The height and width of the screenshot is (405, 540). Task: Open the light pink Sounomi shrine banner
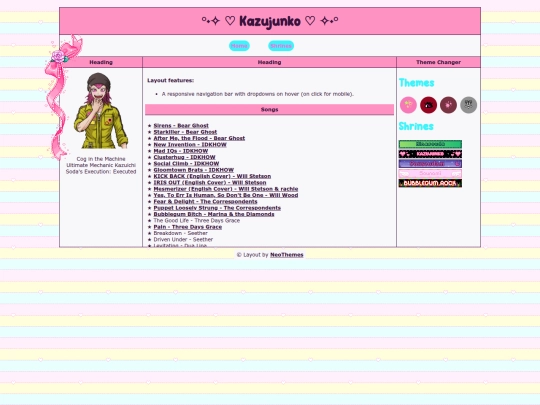click(430, 174)
